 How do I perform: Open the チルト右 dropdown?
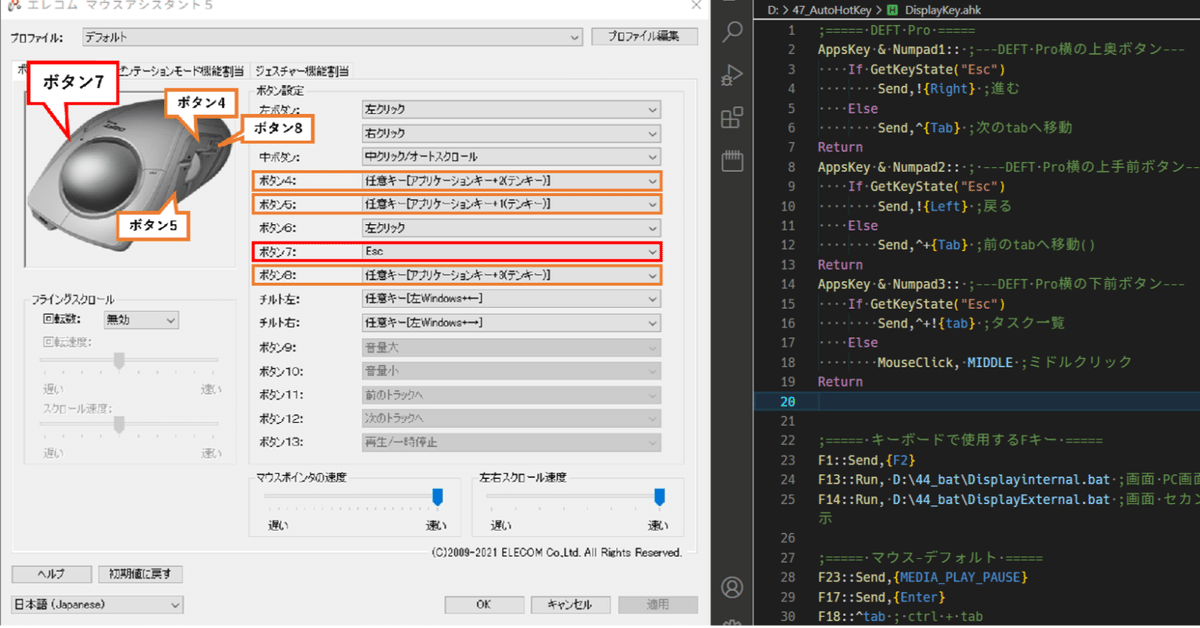pos(511,323)
